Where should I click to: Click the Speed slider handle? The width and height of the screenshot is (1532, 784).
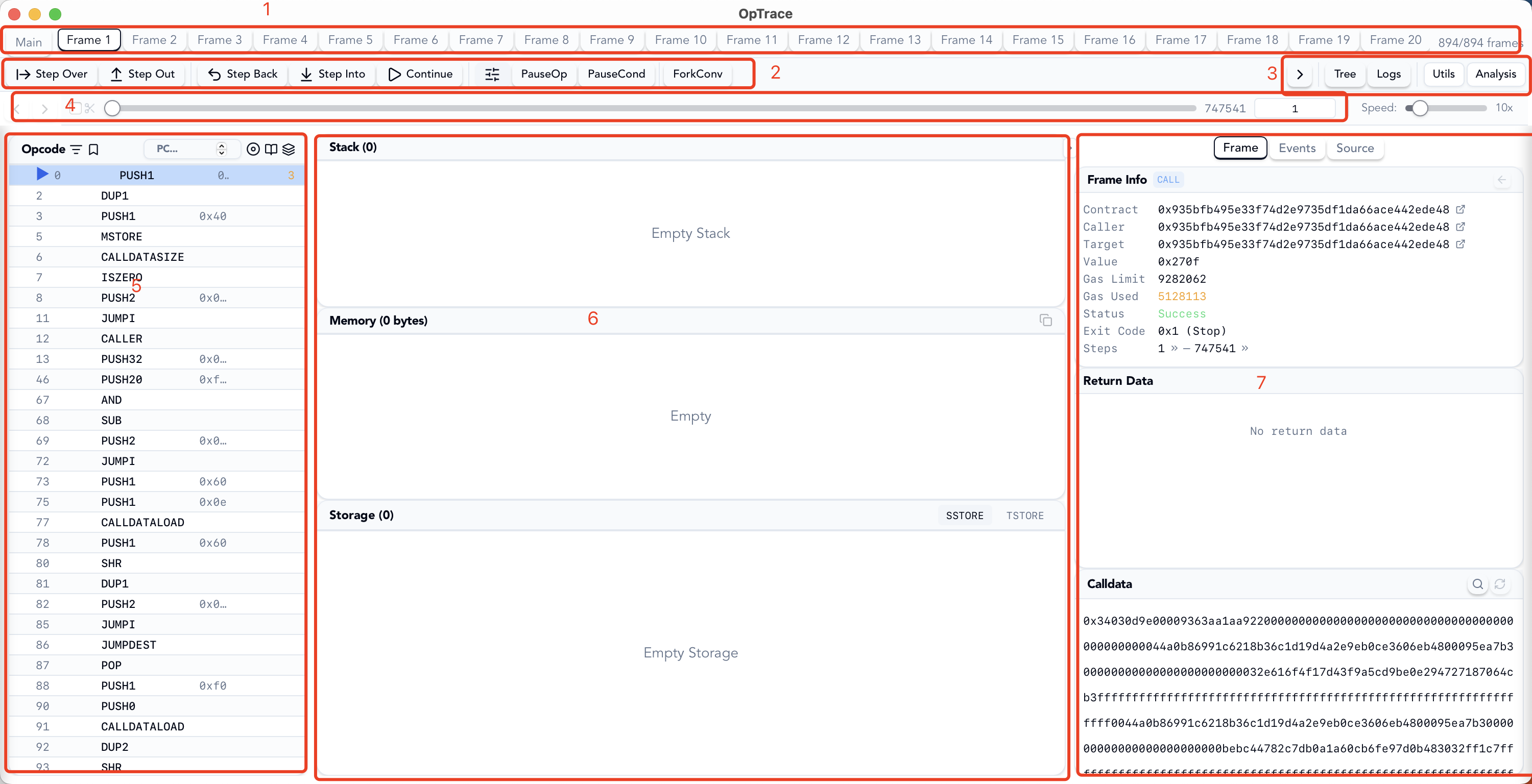(x=1420, y=108)
